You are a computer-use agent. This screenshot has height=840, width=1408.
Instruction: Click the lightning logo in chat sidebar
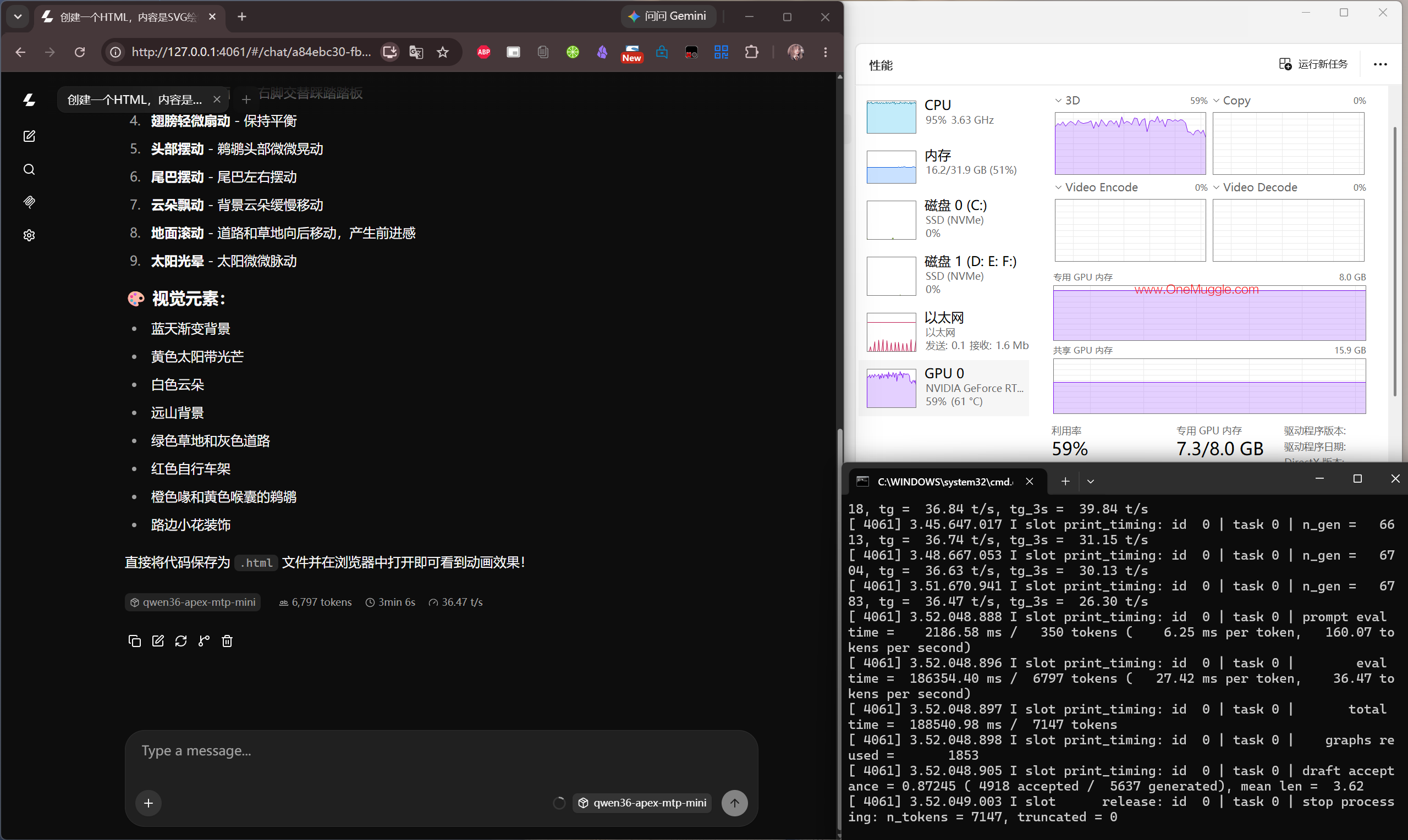30,100
